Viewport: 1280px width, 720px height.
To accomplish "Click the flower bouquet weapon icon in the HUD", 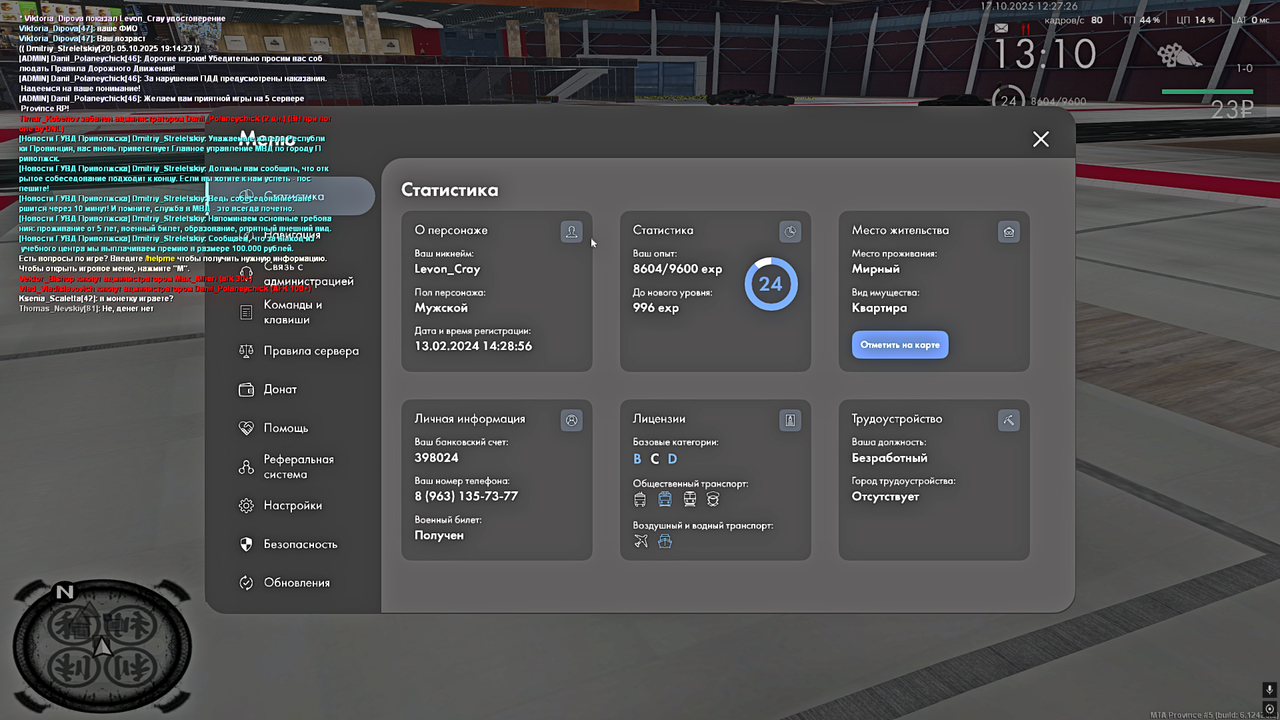I will click(x=1179, y=55).
